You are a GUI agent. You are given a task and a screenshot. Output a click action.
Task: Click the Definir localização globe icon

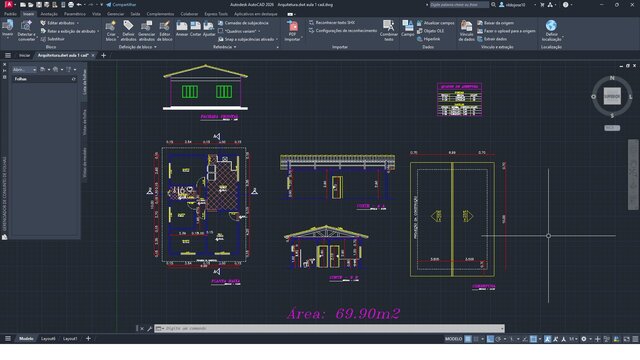click(x=551, y=26)
